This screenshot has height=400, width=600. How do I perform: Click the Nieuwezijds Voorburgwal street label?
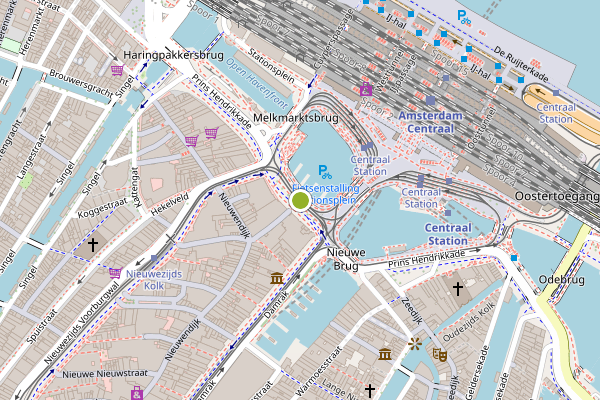[82, 323]
